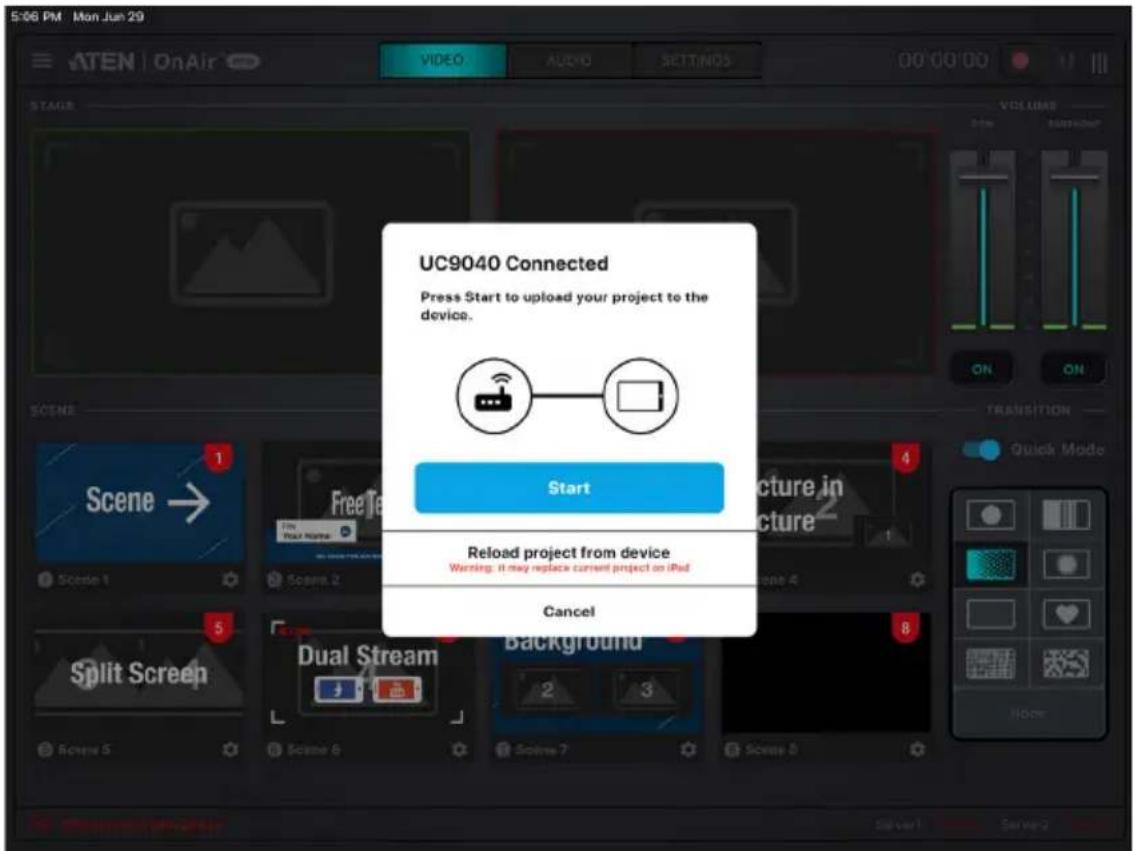Click the Scene 7 label icon
Image resolution: width=1134 pixels, height=851 pixels.
click(x=503, y=750)
